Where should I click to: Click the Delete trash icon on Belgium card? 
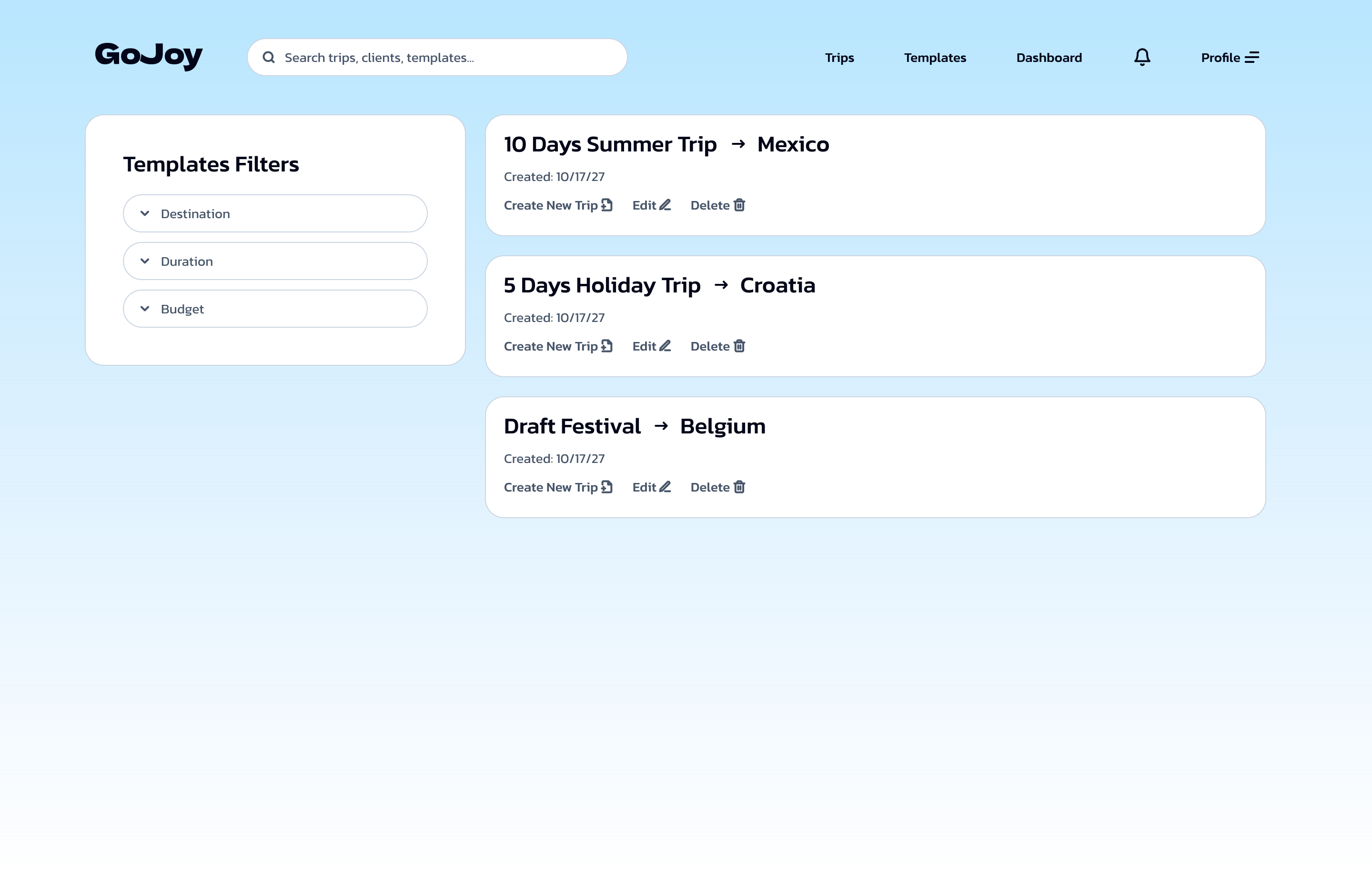pyautogui.click(x=739, y=487)
